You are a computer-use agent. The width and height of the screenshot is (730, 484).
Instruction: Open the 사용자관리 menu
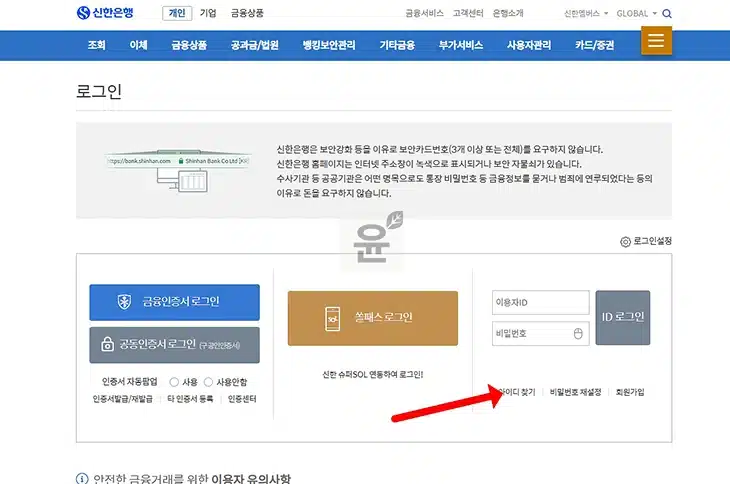click(529, 45)
